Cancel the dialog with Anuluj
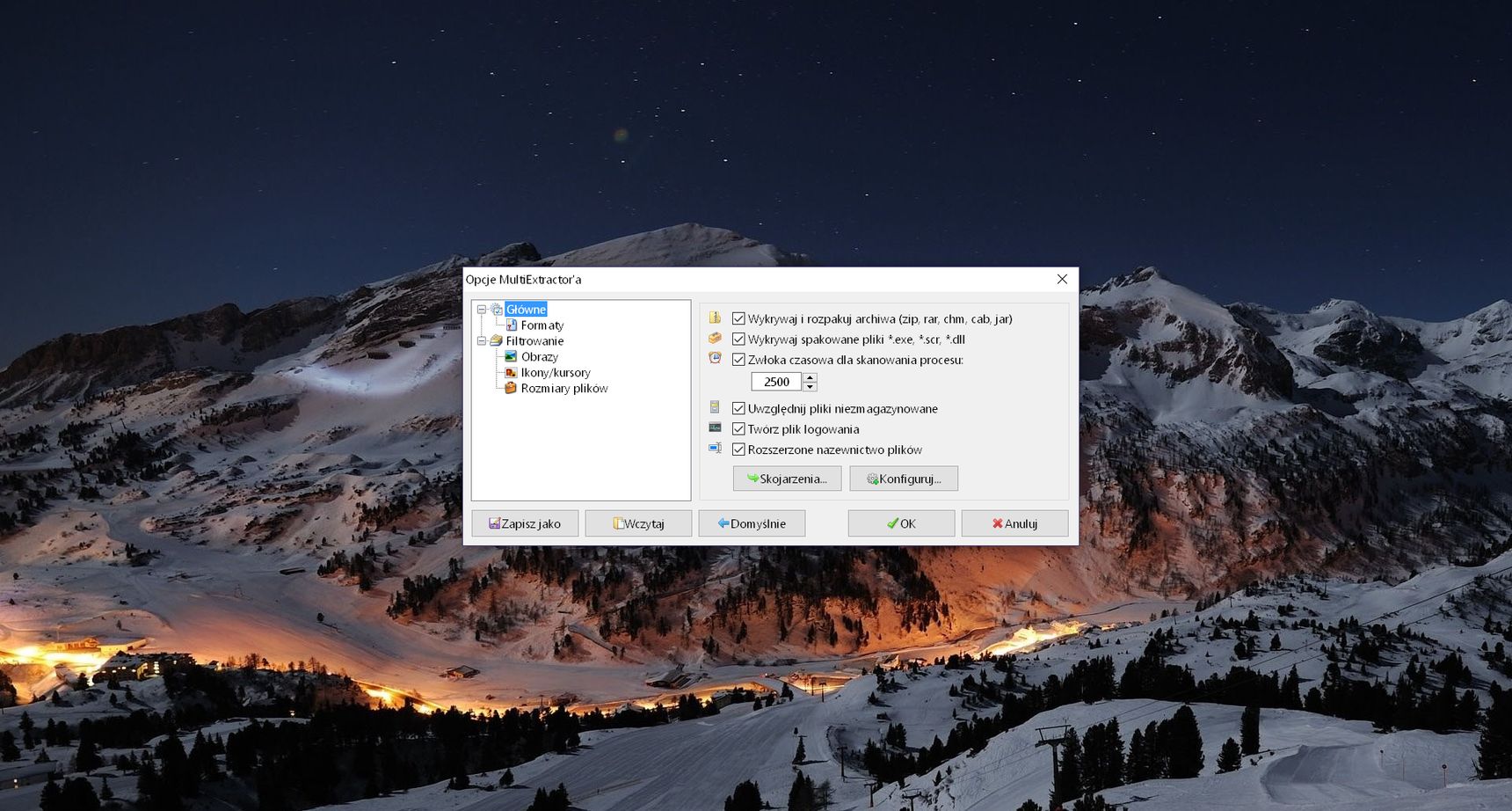This screenshot has width=1512, height=811. 1014,523
